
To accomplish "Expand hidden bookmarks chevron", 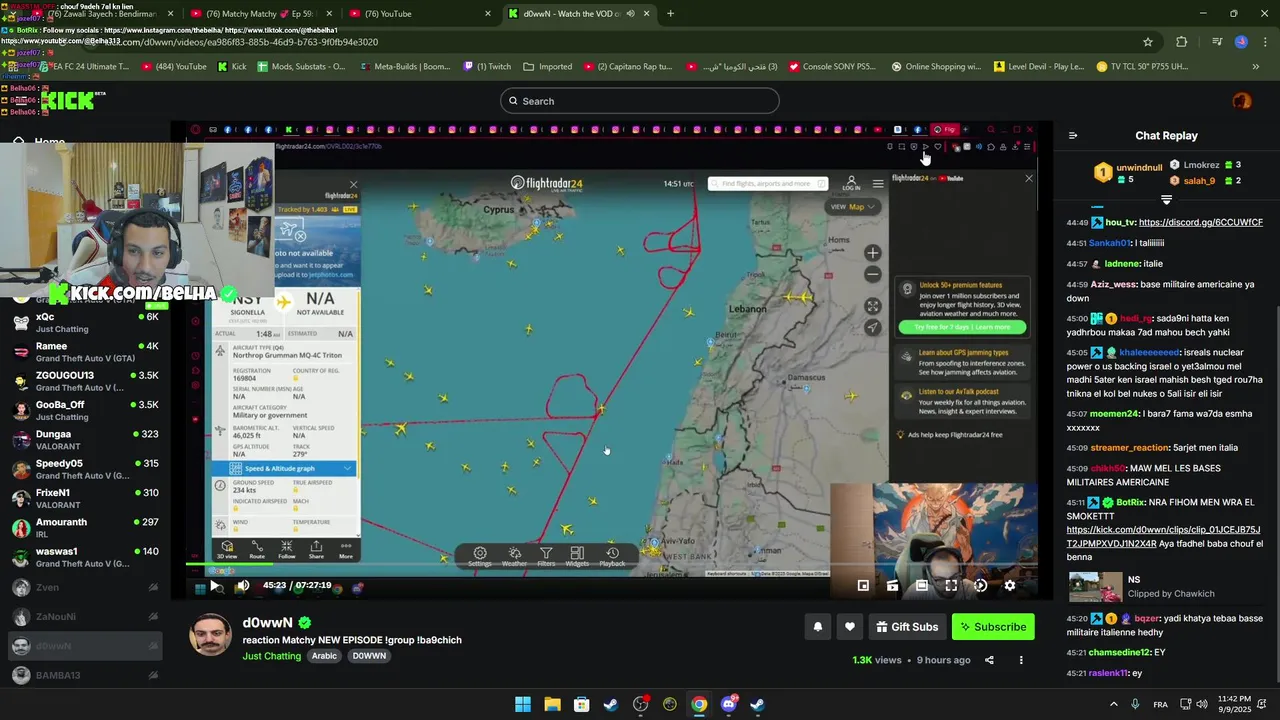I will (1255, 67).
